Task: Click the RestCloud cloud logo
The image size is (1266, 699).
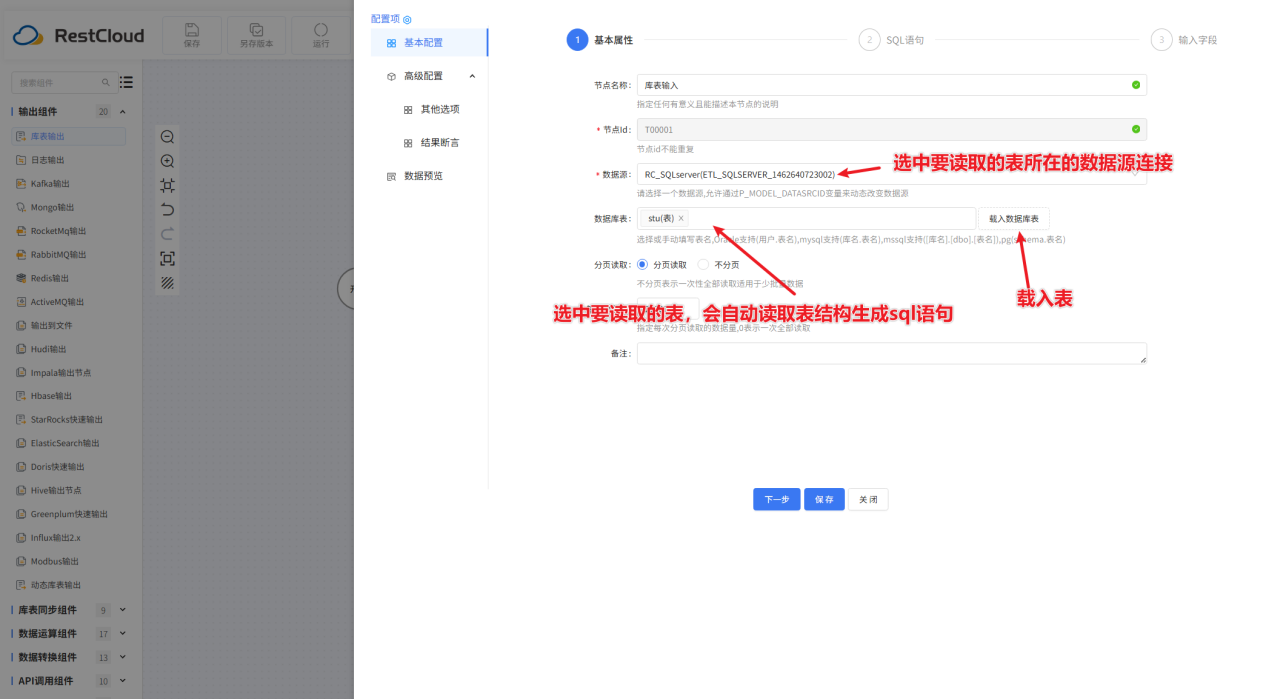Action: [28, 36]
